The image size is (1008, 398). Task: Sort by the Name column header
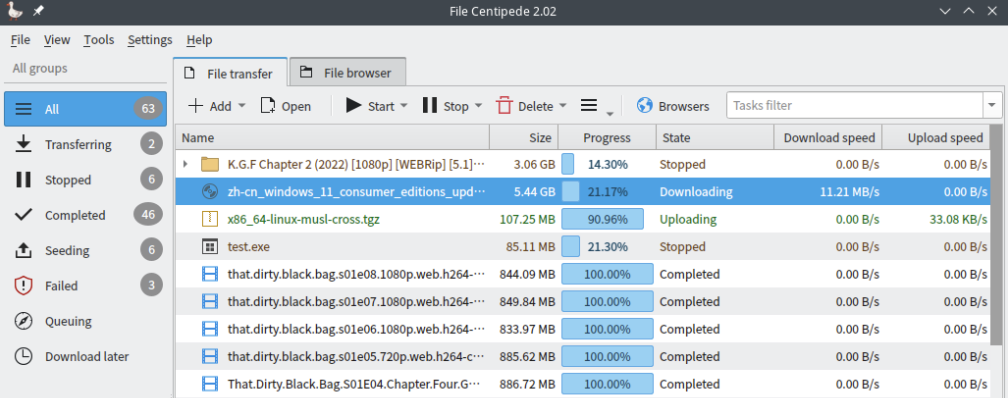tap(332, 138)
